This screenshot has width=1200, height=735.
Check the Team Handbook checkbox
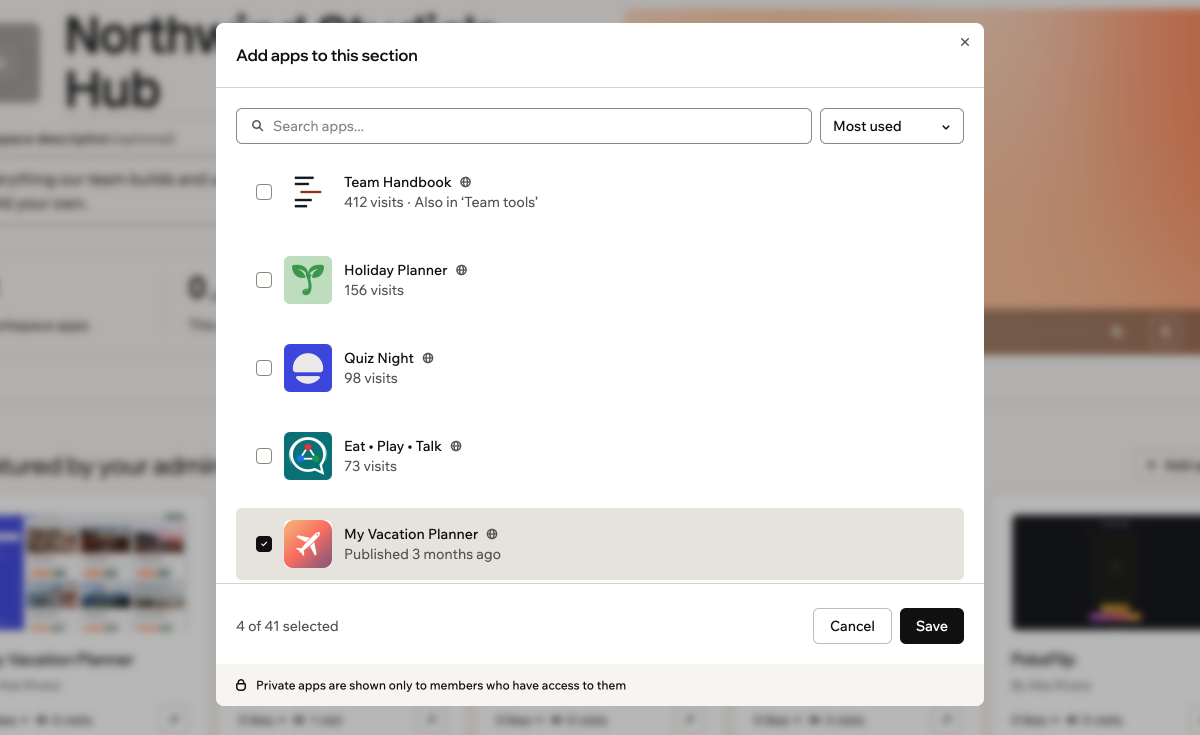tap(264, 192)
